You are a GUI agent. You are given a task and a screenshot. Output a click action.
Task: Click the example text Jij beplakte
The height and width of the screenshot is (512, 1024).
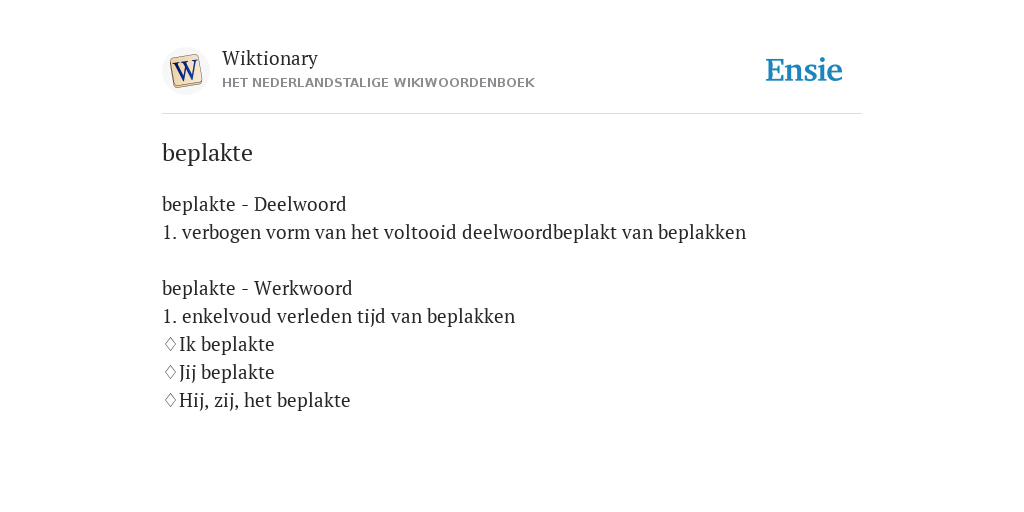(x=227, y=372)
